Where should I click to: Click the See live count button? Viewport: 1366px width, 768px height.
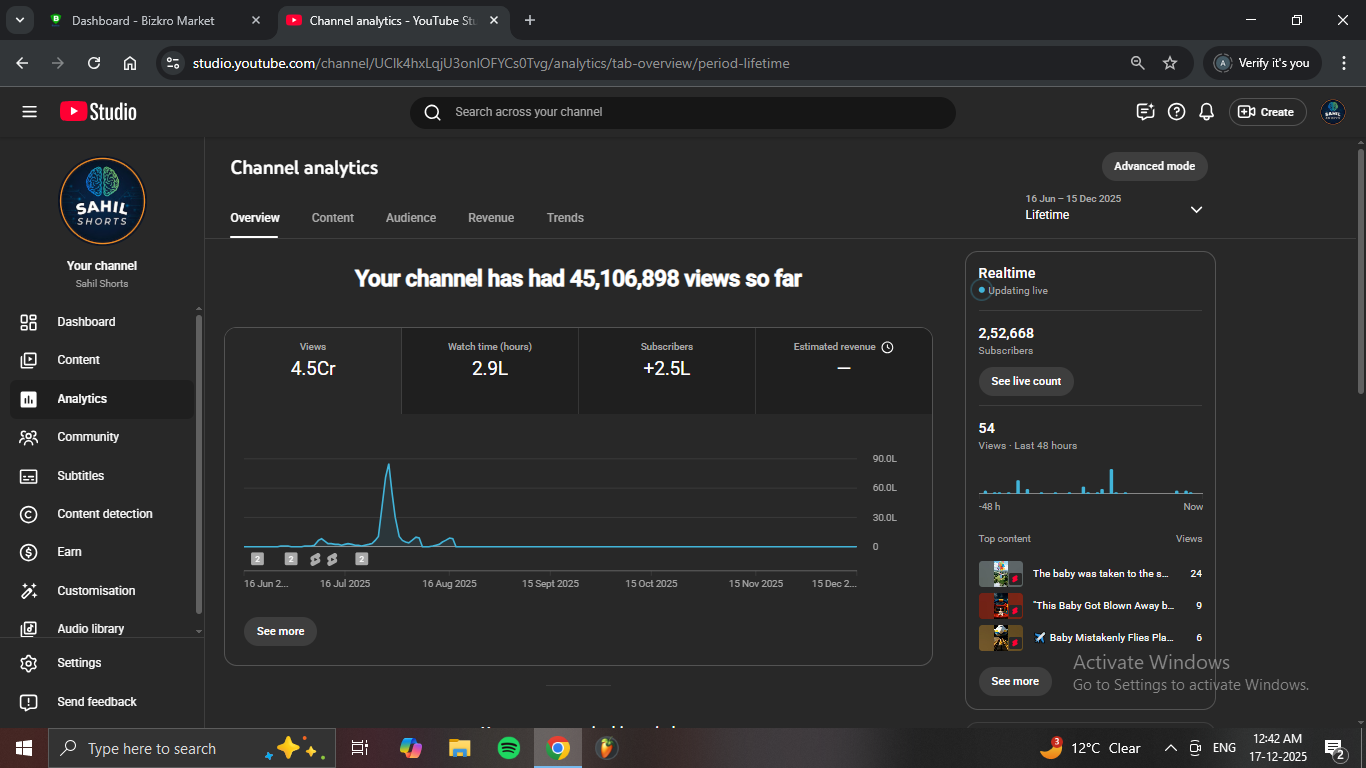(1026, 381)
